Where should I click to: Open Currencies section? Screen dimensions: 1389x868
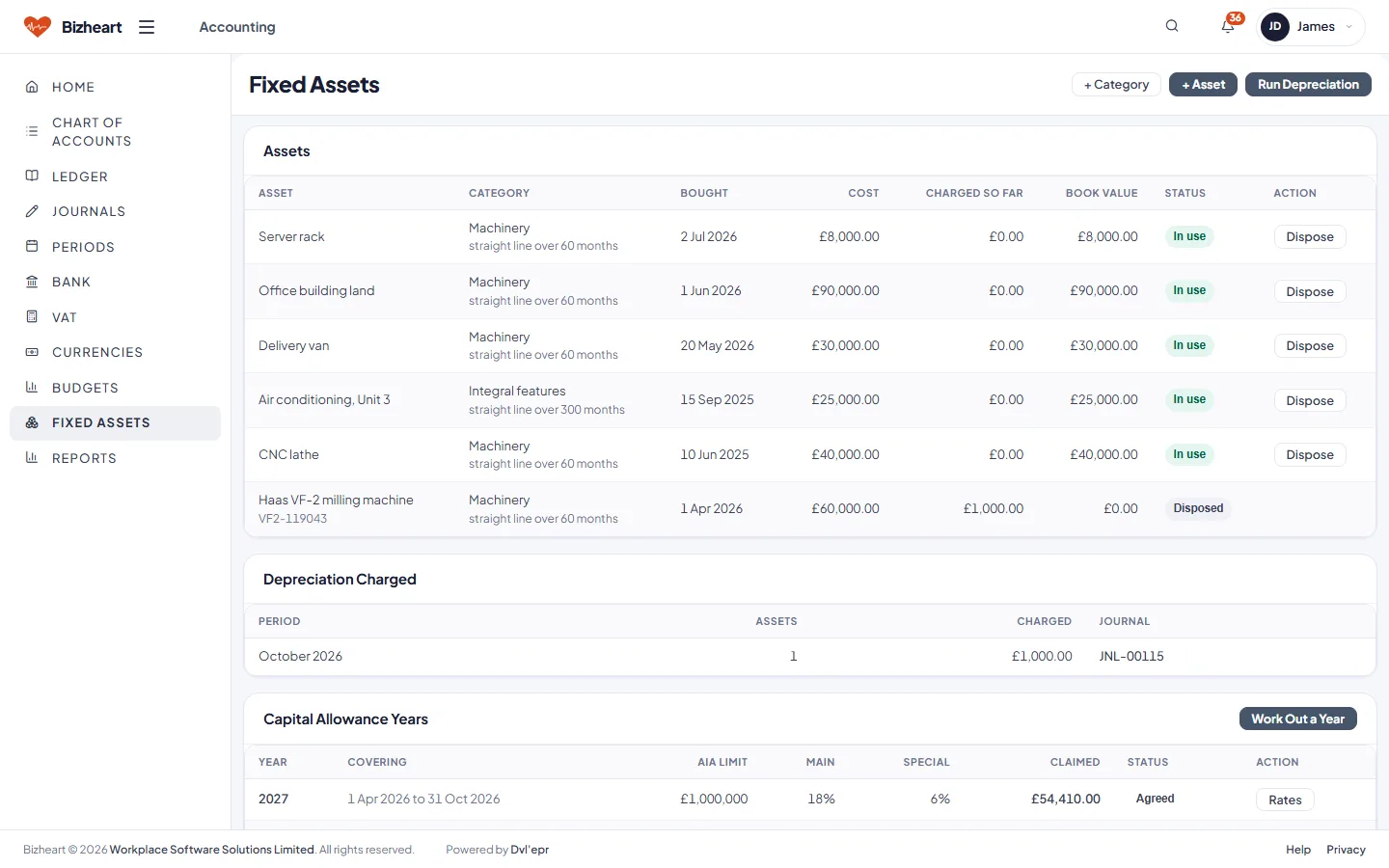click(115, 352)
